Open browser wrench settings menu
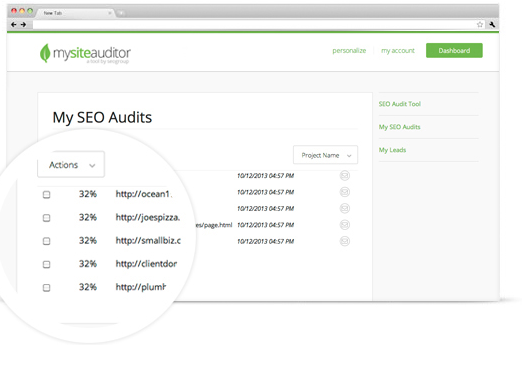Screen dimensions: 522x365 coord(492,24)
